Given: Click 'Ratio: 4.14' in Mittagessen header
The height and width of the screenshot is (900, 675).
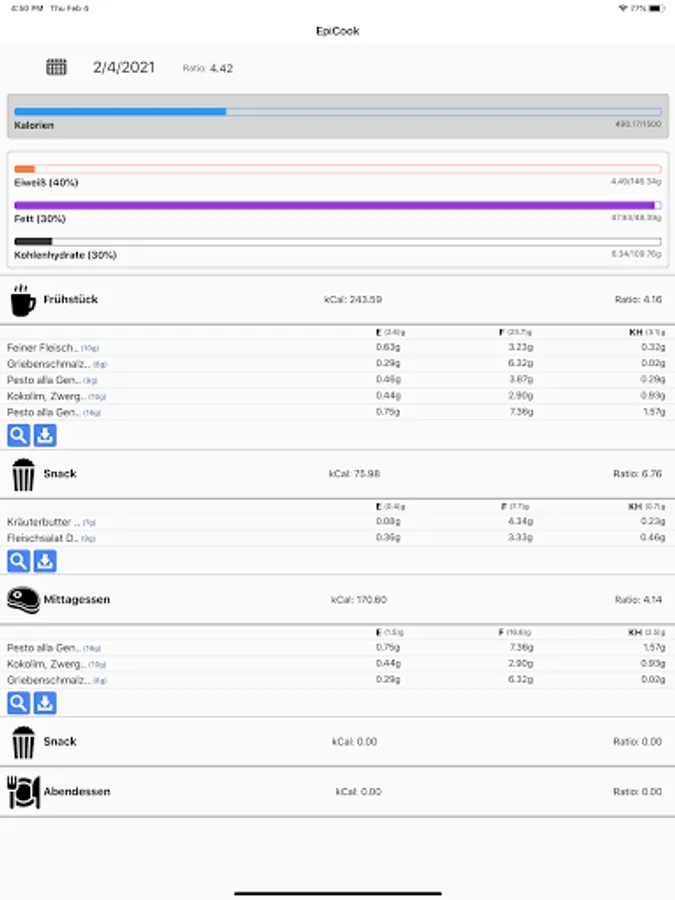Looking at the screenshot, I should 638,600.
